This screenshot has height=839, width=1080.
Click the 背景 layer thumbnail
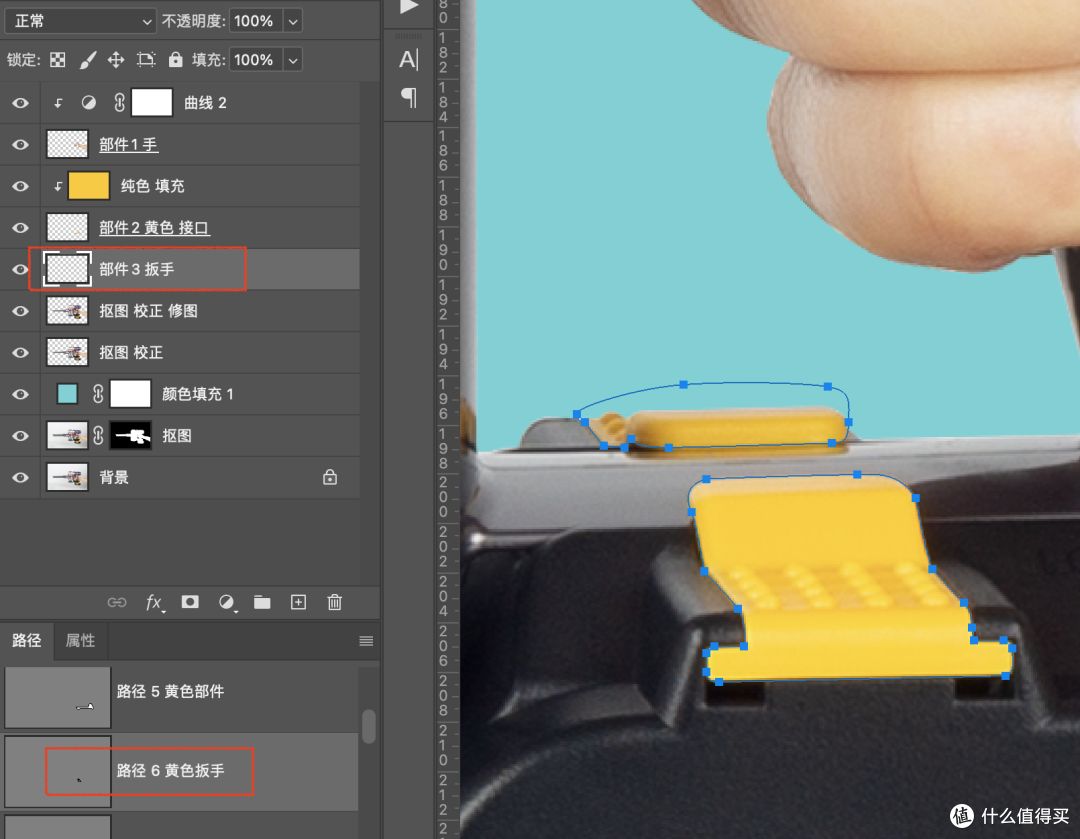pyautogui.click(x=68, y=477)
